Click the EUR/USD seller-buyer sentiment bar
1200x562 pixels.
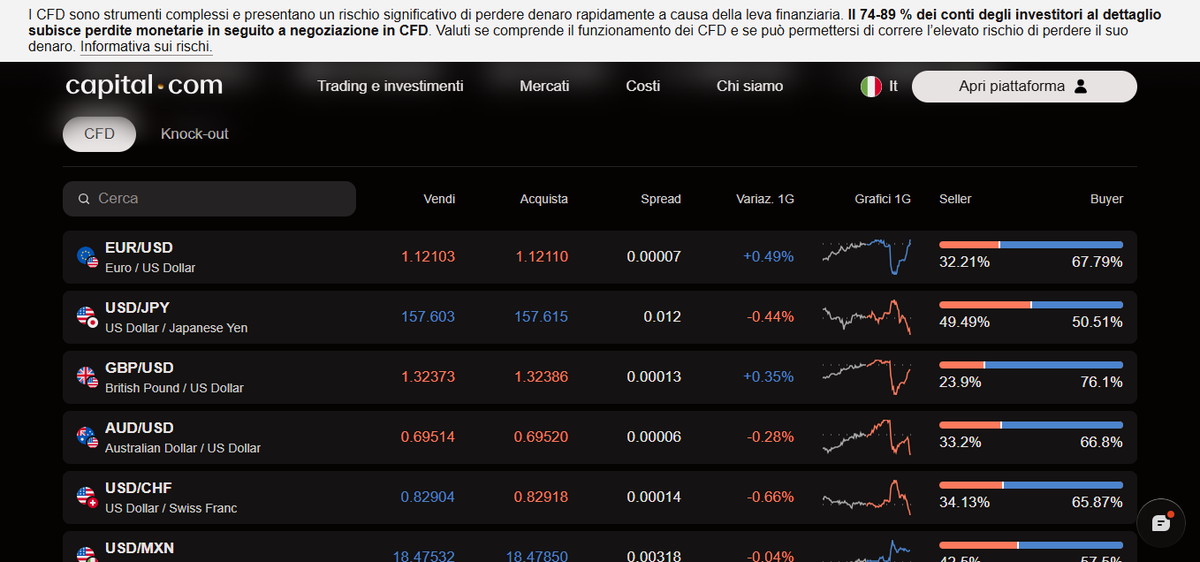point(1031,245)
